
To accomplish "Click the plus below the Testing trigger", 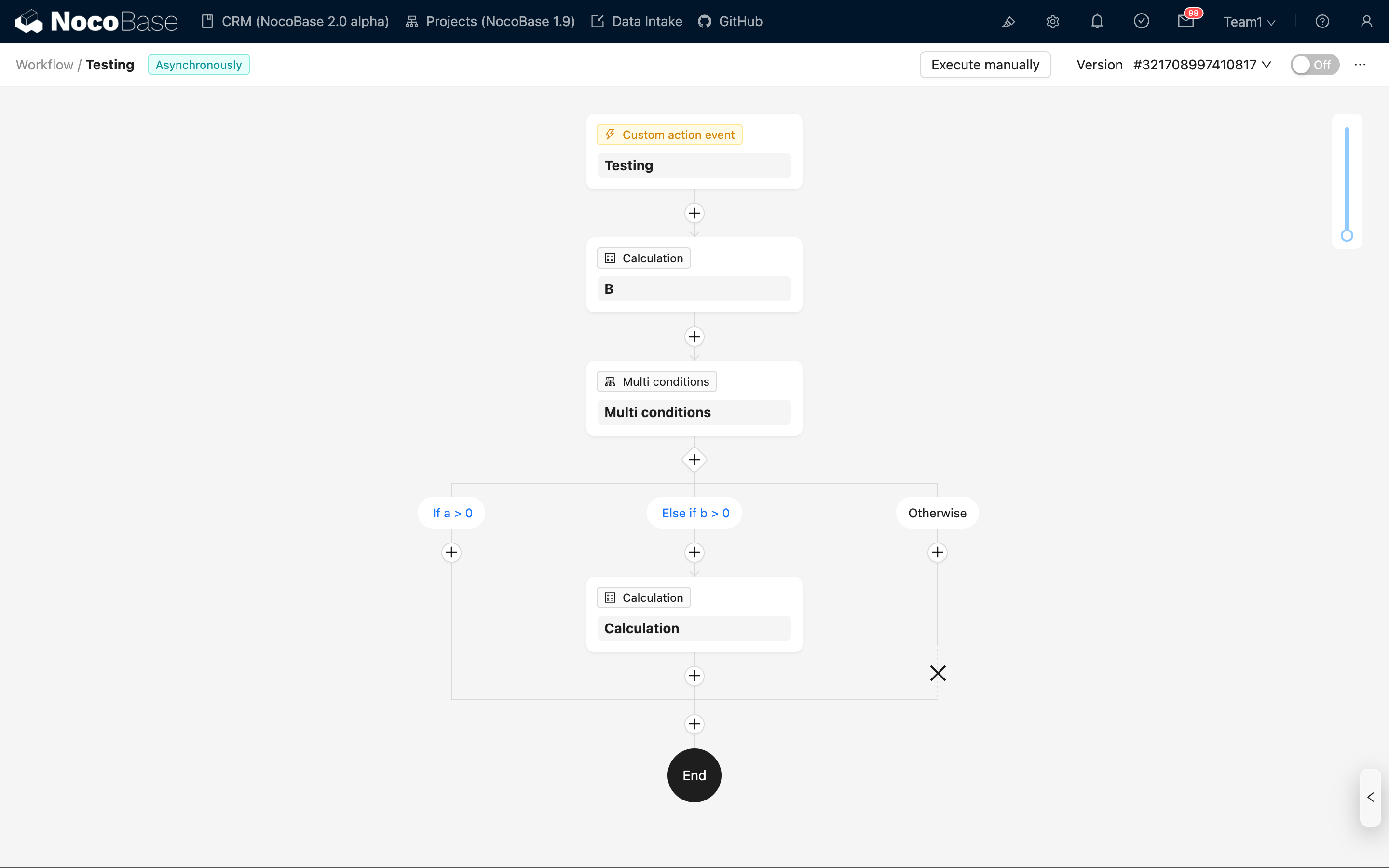I will [x=694, y=213].
